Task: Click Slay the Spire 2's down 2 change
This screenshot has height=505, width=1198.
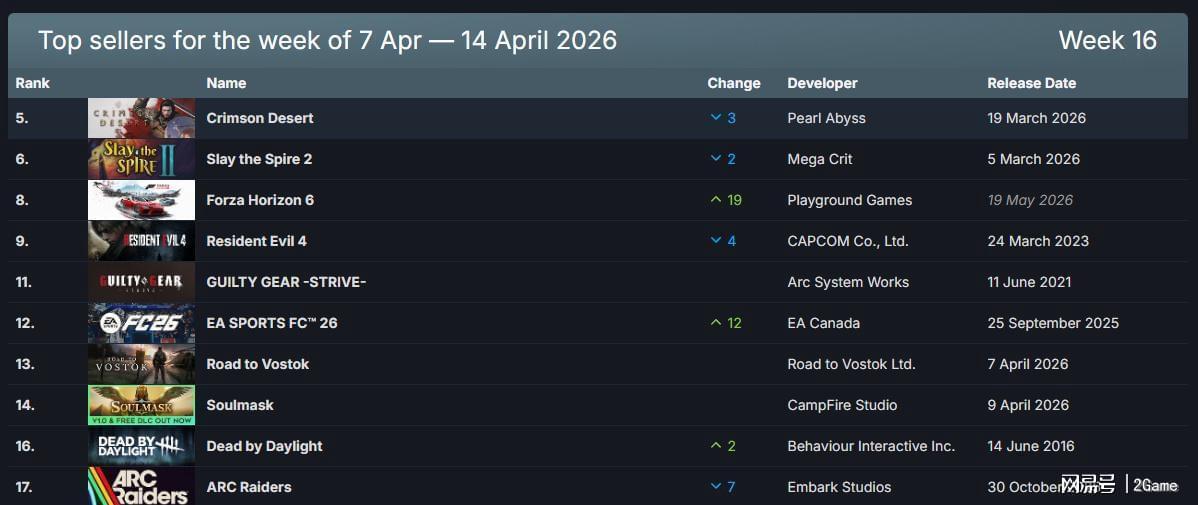Action: [x=723, y=159]
